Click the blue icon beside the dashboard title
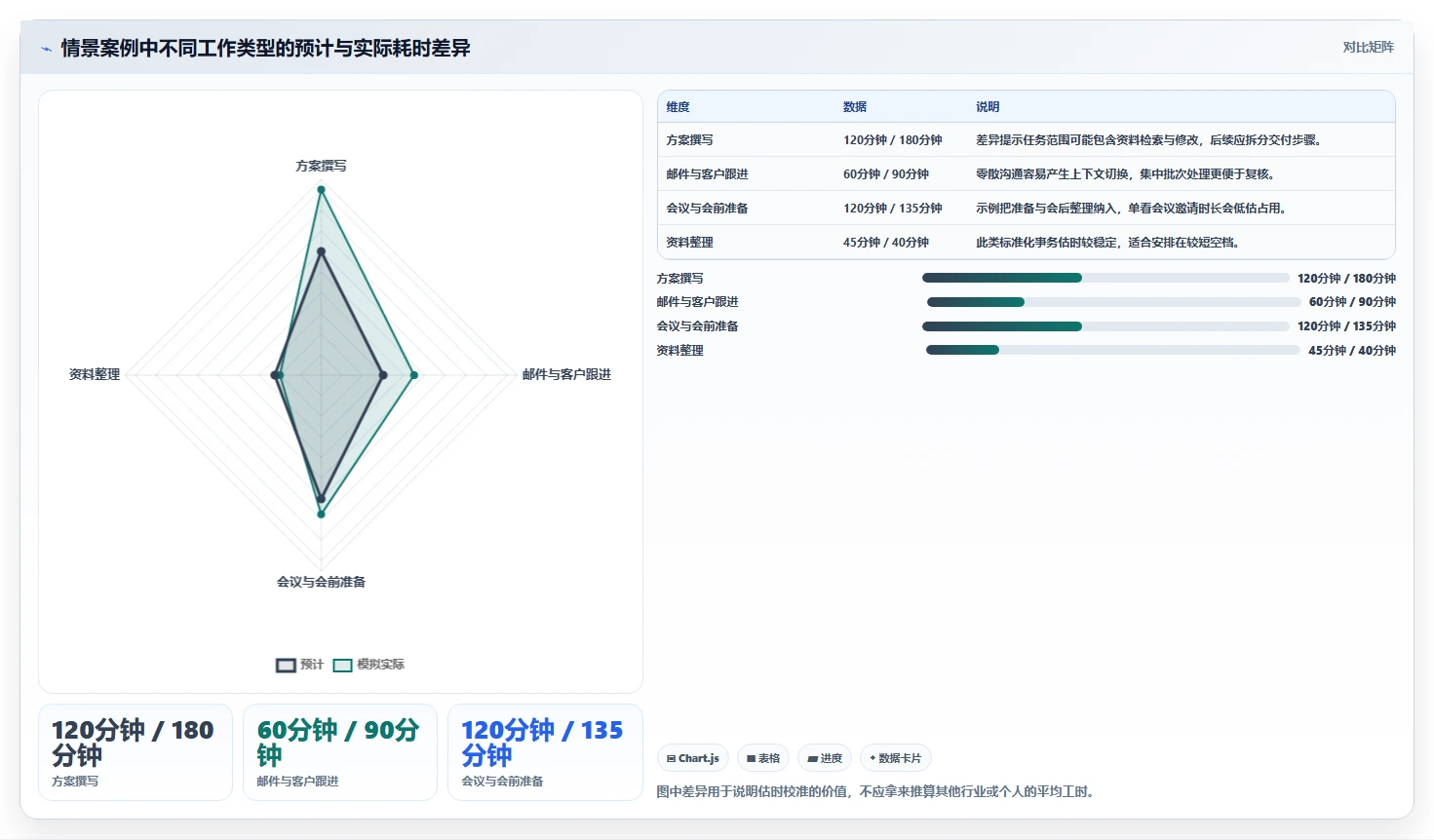The height and width of the screenshot is (840, 1434). point(46,49)
